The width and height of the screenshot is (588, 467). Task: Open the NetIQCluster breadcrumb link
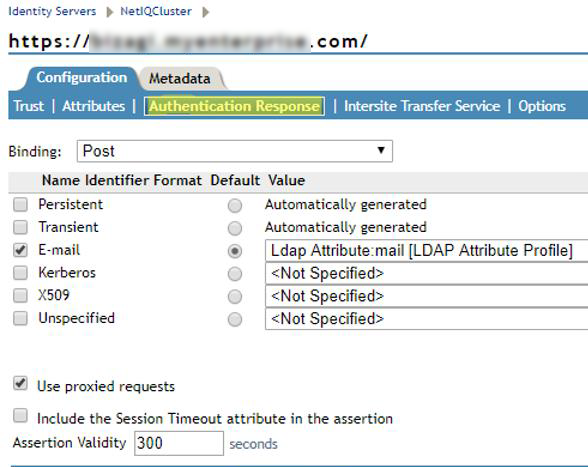[156, 11]
